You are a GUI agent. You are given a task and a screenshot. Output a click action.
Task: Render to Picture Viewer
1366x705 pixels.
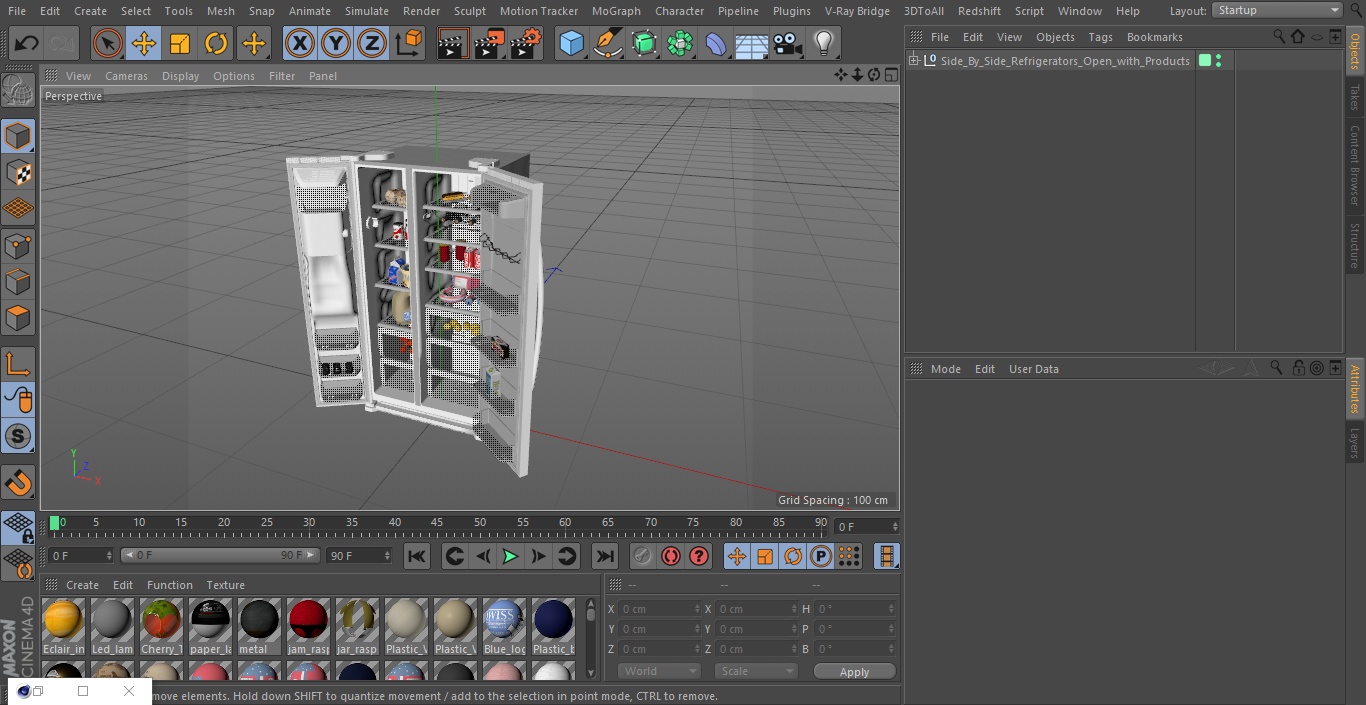(489, 43)
